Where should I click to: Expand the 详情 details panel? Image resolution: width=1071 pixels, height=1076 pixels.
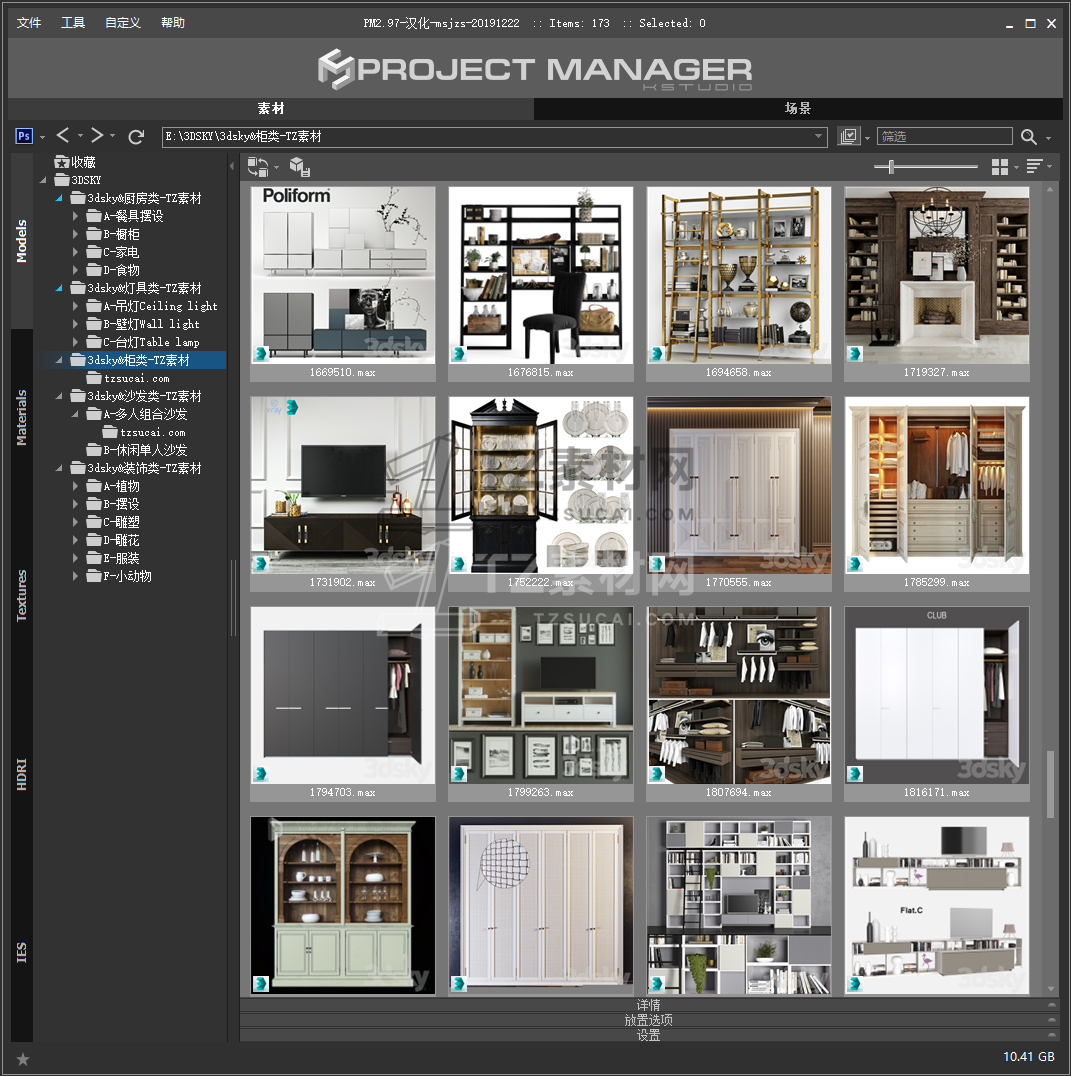tap(648, 1005)
